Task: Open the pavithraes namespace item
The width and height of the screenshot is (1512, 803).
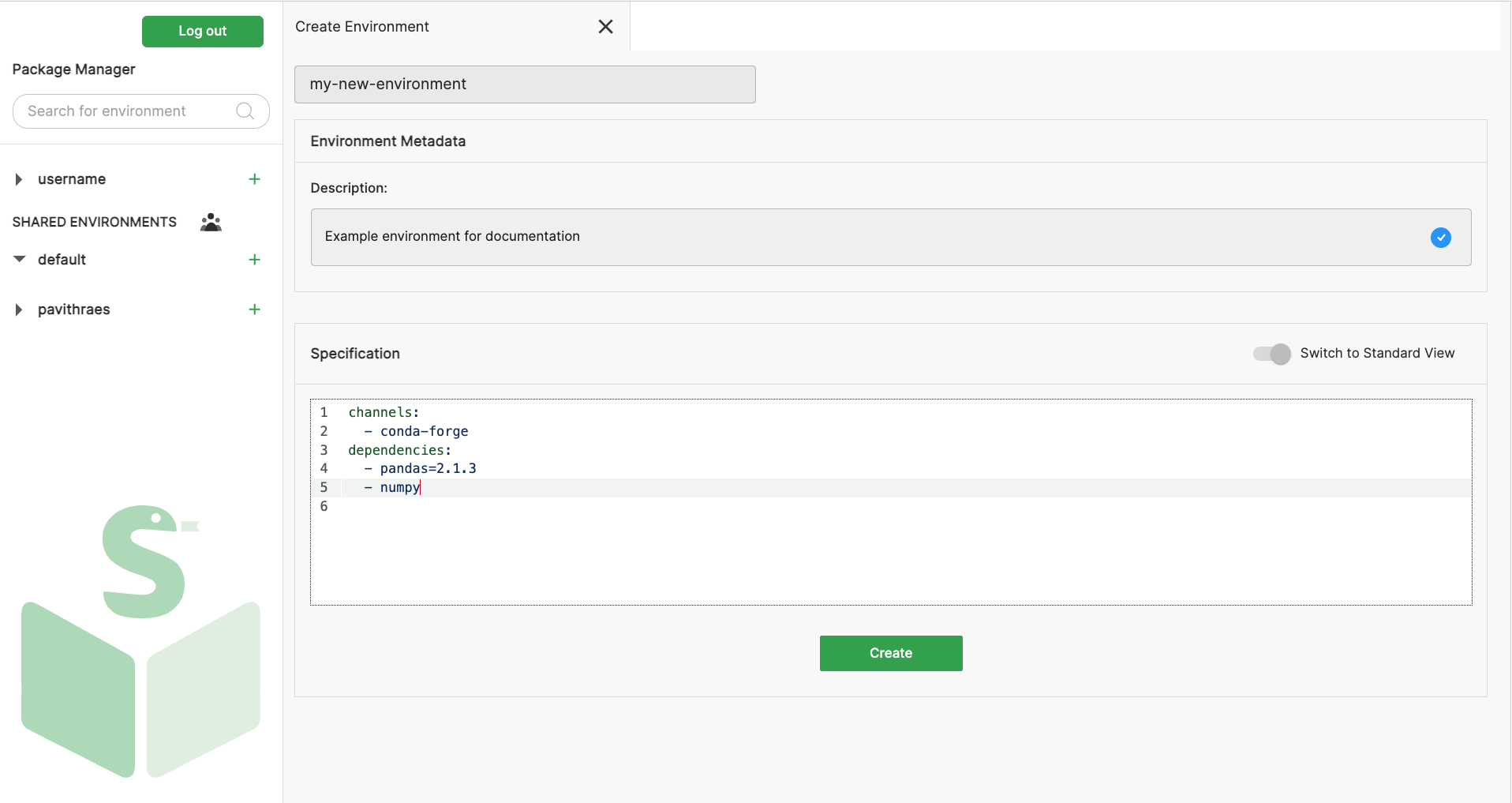Action: [x=73, y=310]
